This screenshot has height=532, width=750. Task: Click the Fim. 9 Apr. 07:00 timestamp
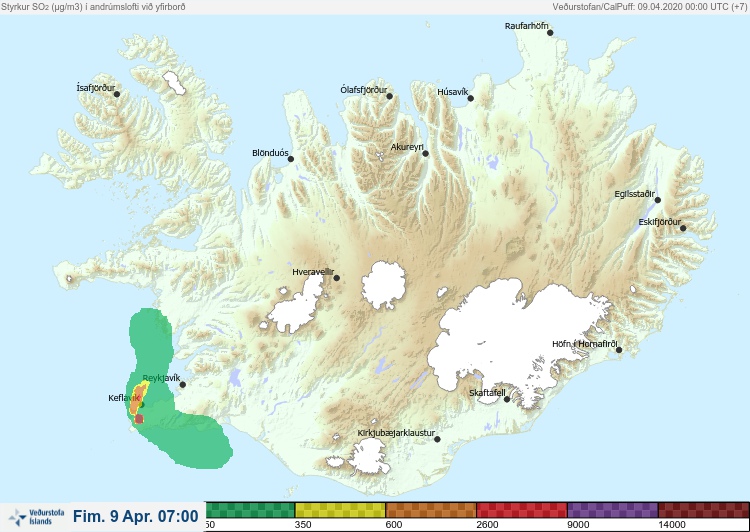coord(135,516)
